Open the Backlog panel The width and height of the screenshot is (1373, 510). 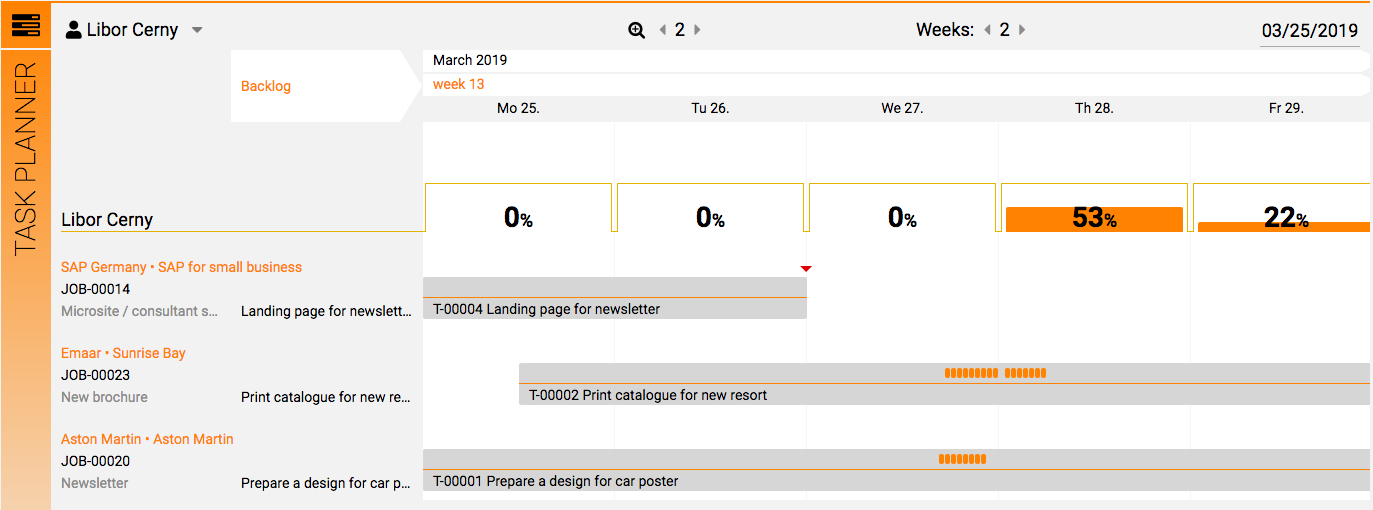[266, 86]
